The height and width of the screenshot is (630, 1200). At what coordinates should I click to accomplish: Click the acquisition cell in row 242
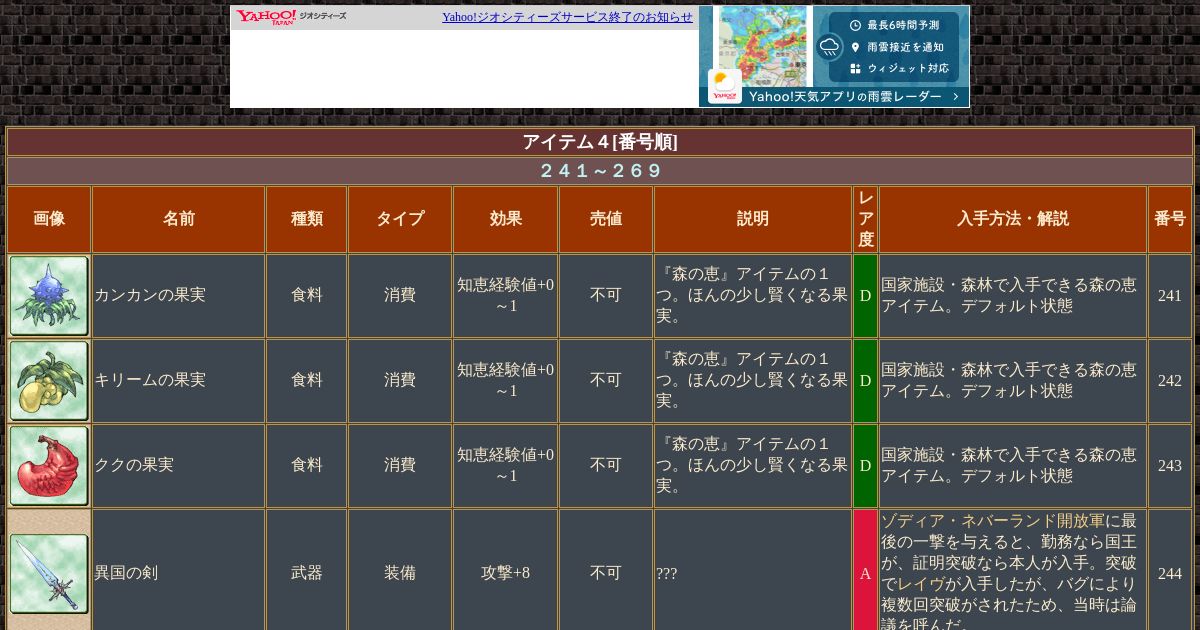[x=1013, y=381]
